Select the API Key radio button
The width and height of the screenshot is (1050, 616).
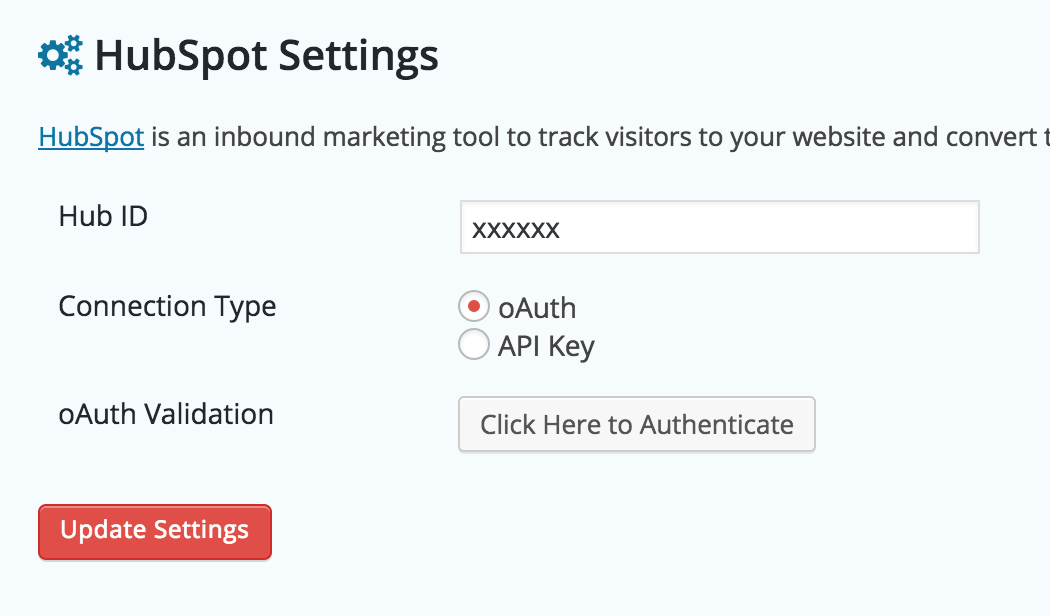click(x=473, y=345)
